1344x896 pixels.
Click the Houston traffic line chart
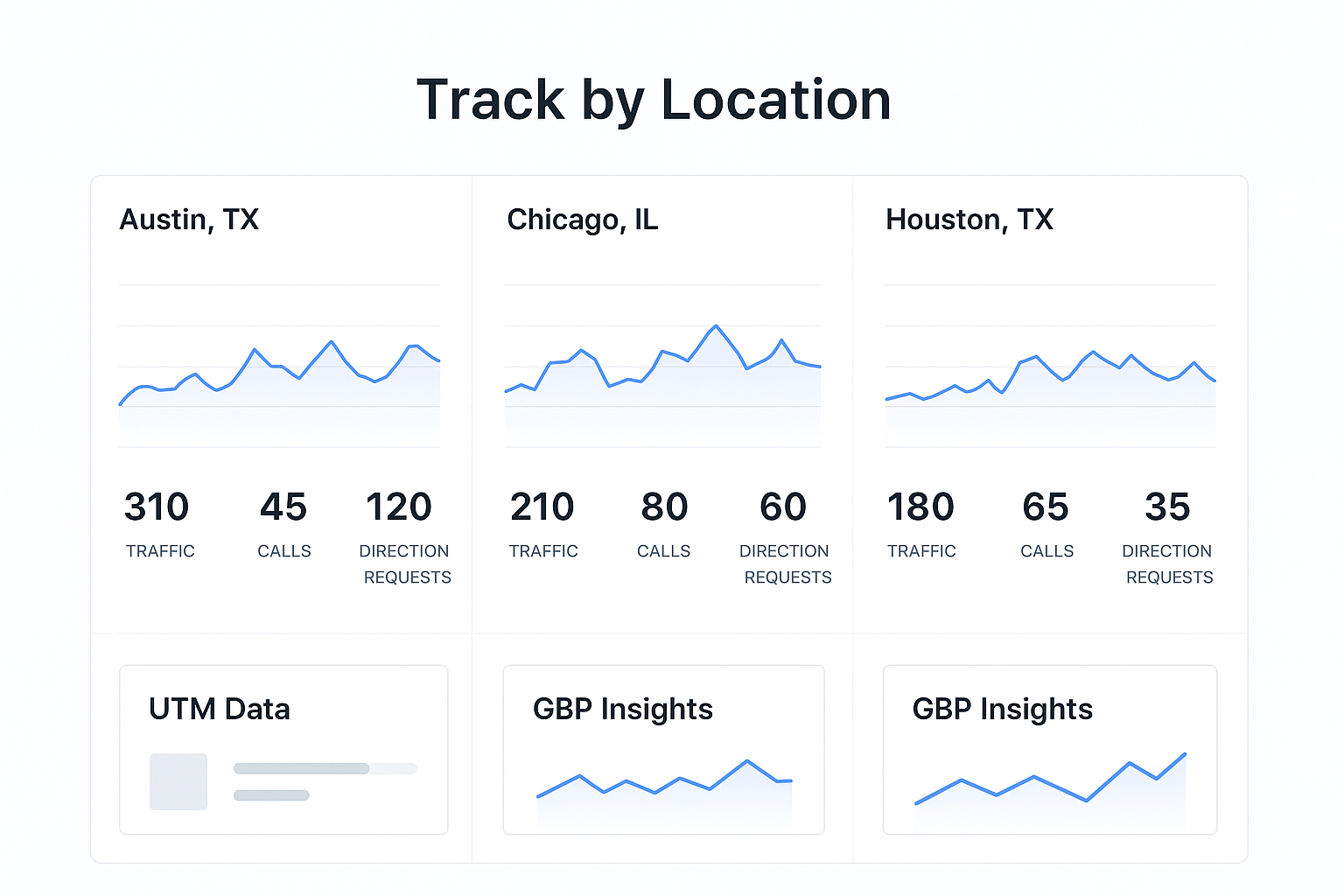pos(1049,376)
